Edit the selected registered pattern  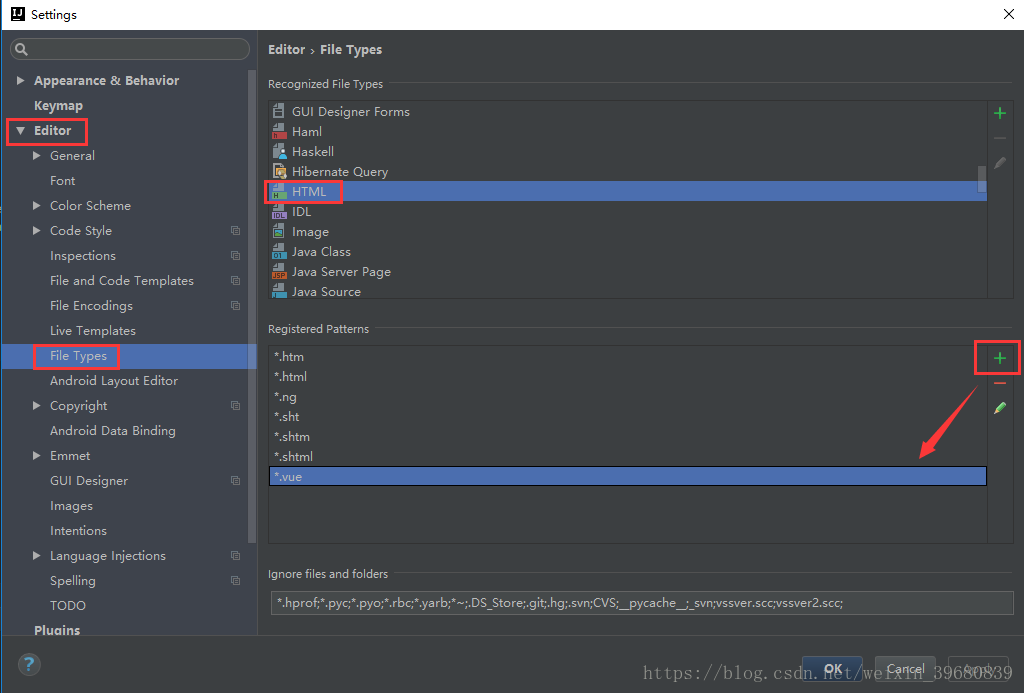pos(999,408)
